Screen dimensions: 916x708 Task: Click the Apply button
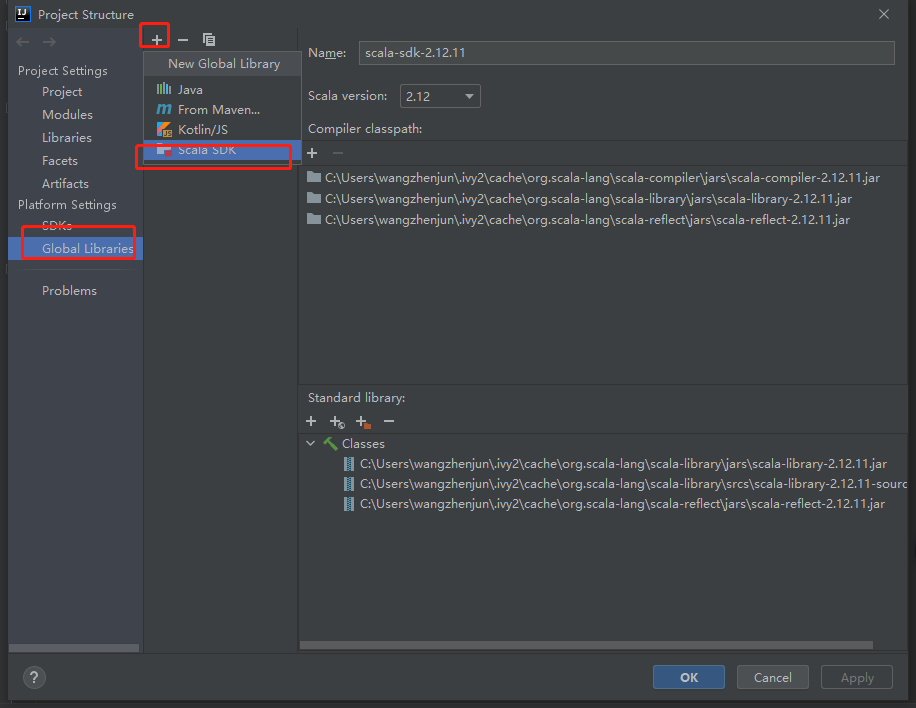coord(857,678)
